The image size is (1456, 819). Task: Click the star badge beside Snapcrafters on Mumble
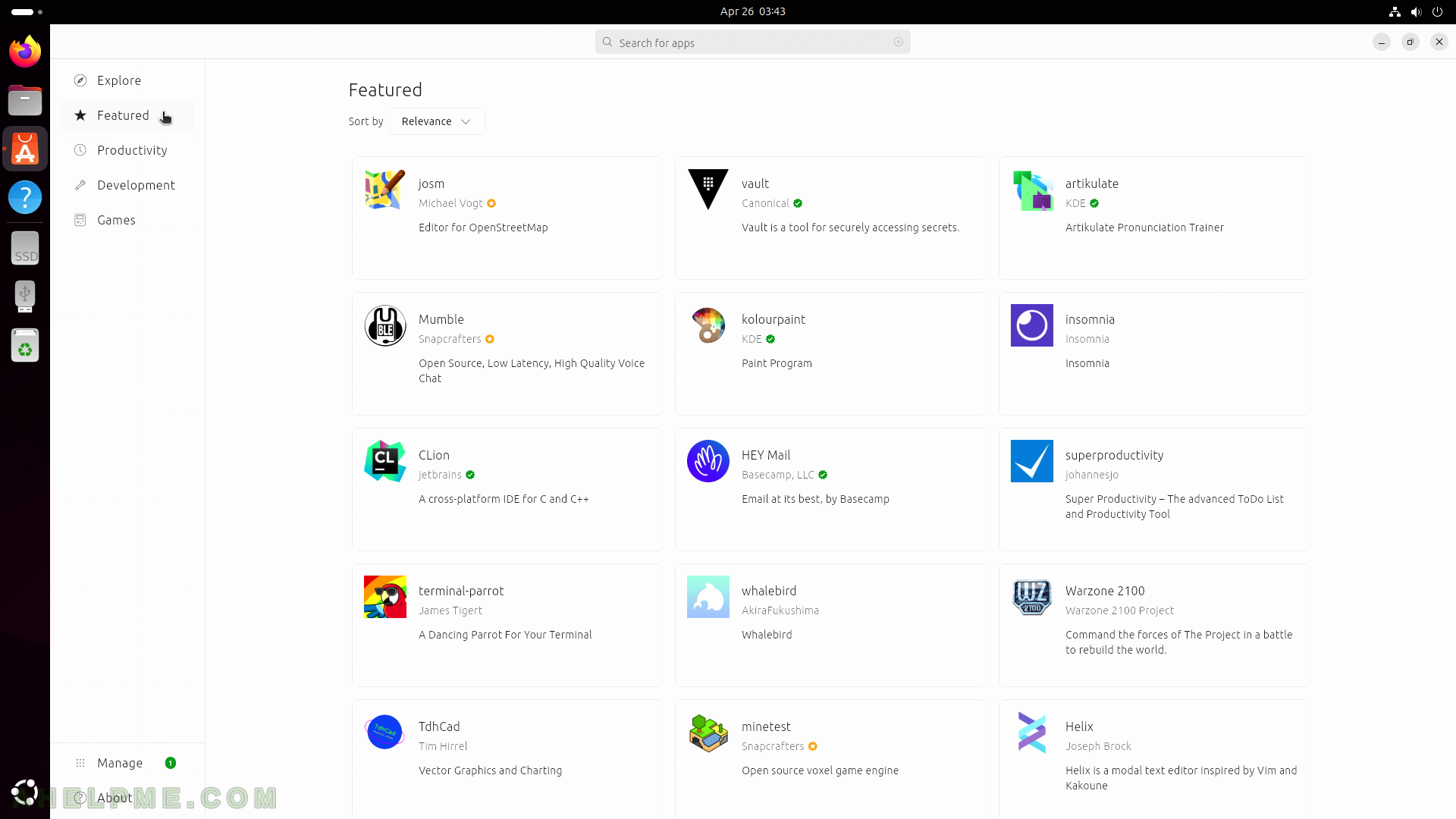click(490, 339)
